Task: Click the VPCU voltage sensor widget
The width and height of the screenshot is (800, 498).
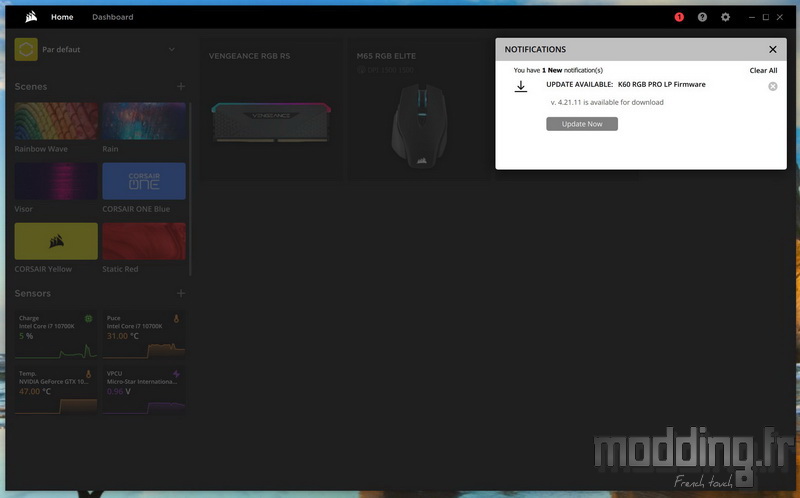Action: (x=144, y=390)
